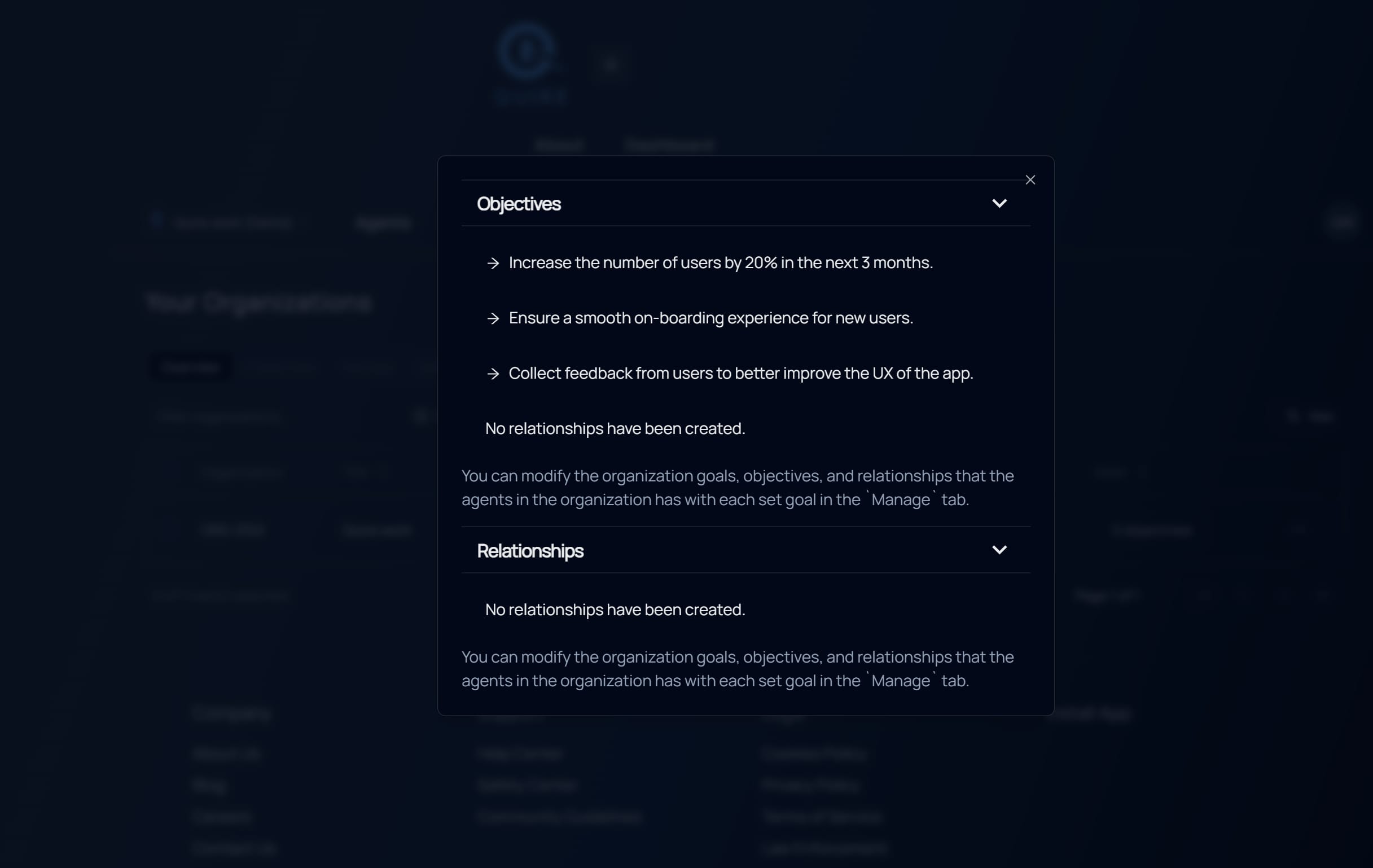The width and height of the screenshot is (1373, 868).
Task: Open the About tab in top navigation
Action: [559, 146]
